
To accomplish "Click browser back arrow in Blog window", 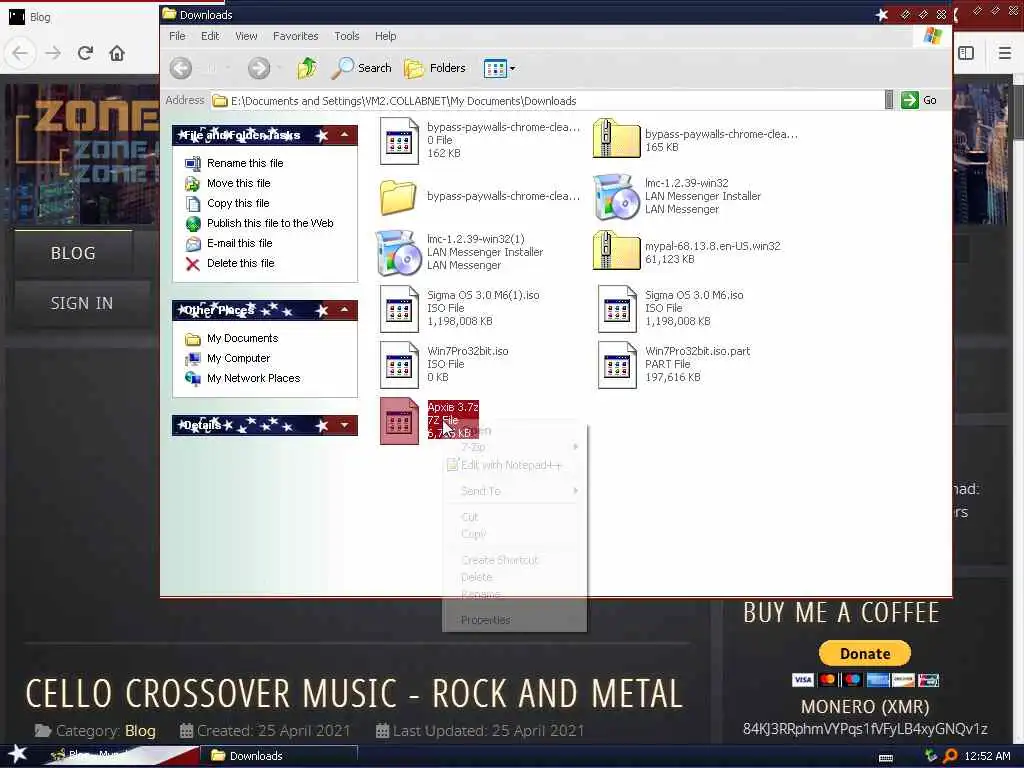I will pos(20,53).
